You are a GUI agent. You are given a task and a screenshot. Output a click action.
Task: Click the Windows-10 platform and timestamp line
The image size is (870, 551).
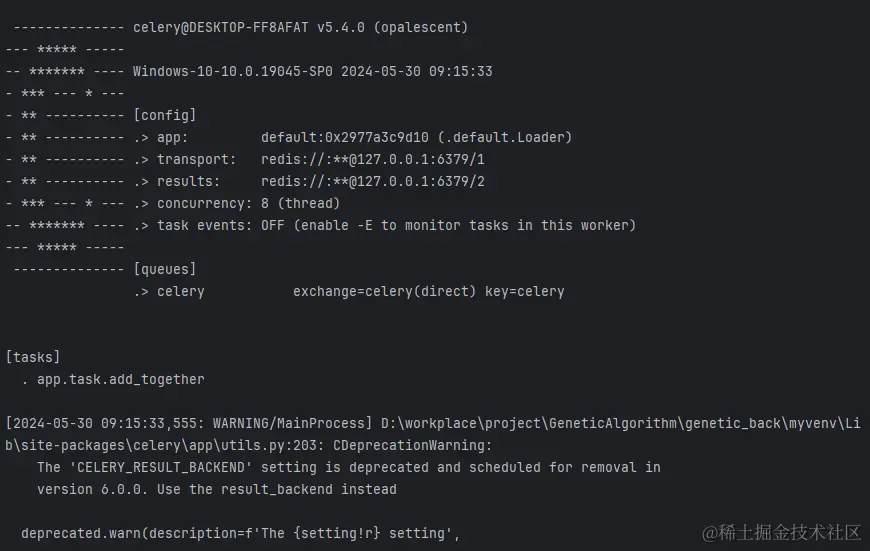(x=312, y=72)
